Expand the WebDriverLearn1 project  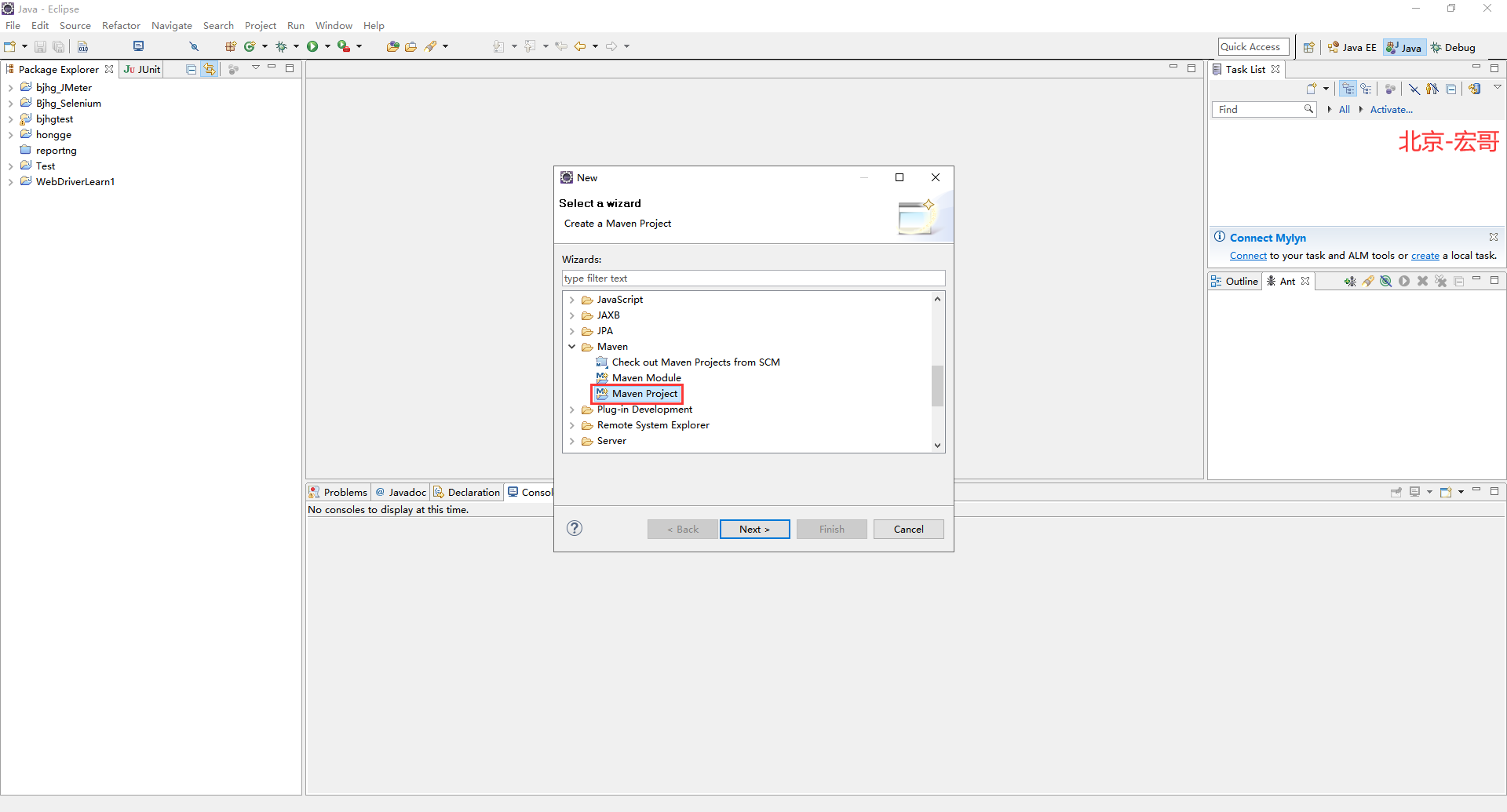pyautogui.click(x=10, y=182)
